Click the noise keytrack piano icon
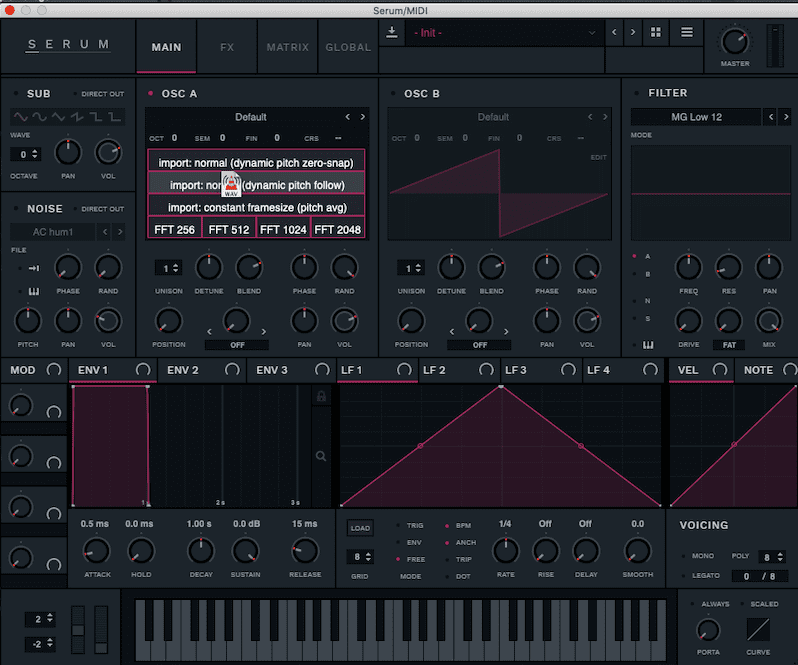This screenshot has height=665, width=798. pos(34,292)
